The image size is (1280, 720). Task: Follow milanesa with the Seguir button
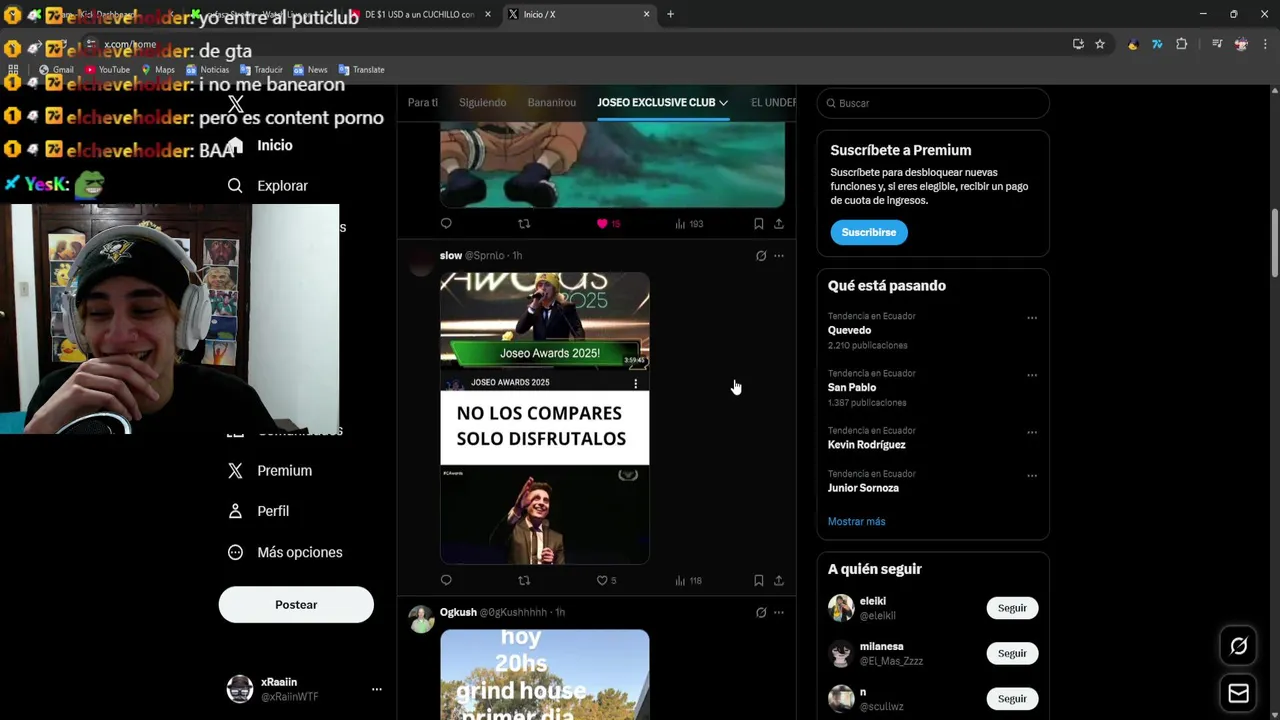[x=1012, y=653]
